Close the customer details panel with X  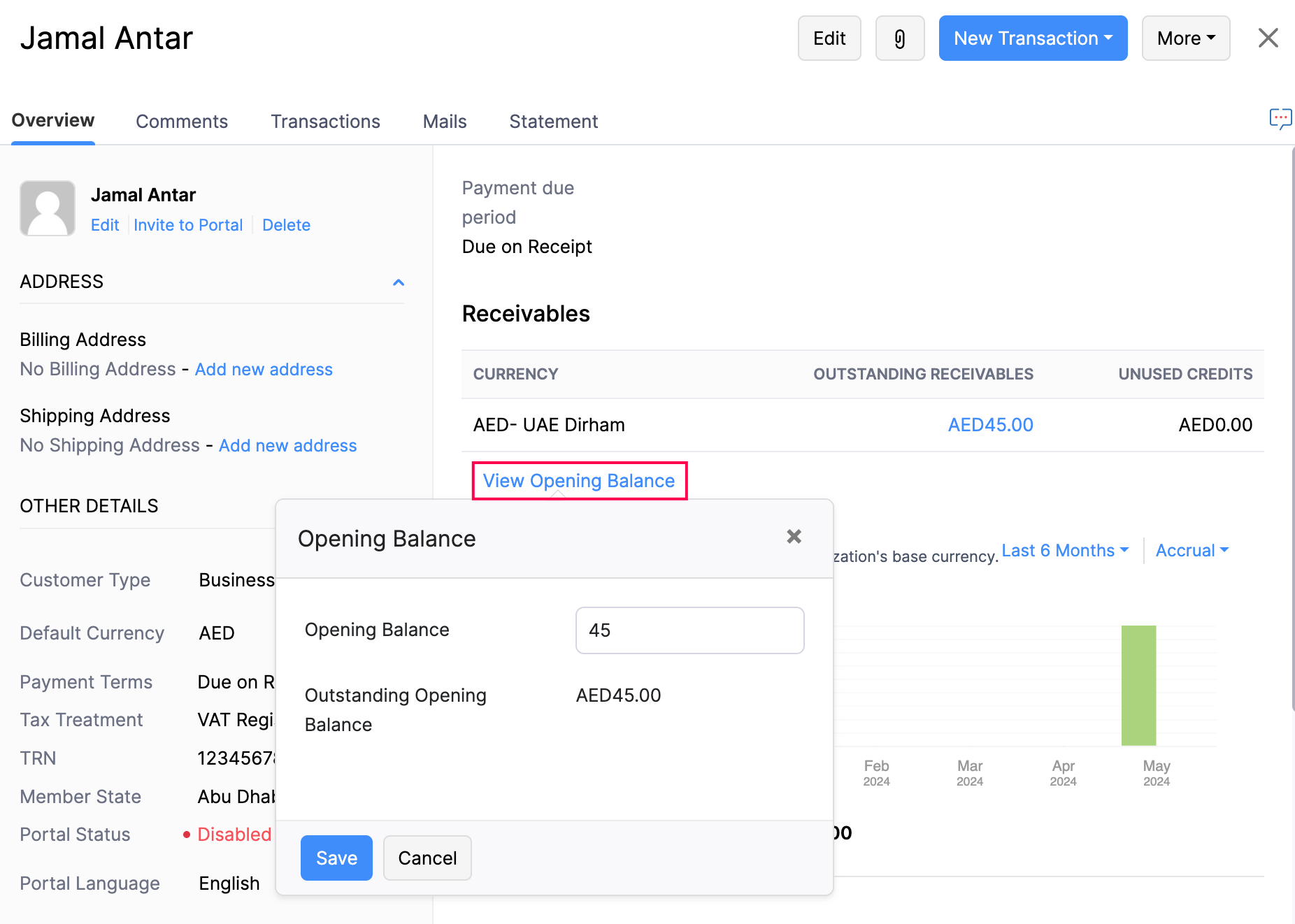pos(1268,38)
